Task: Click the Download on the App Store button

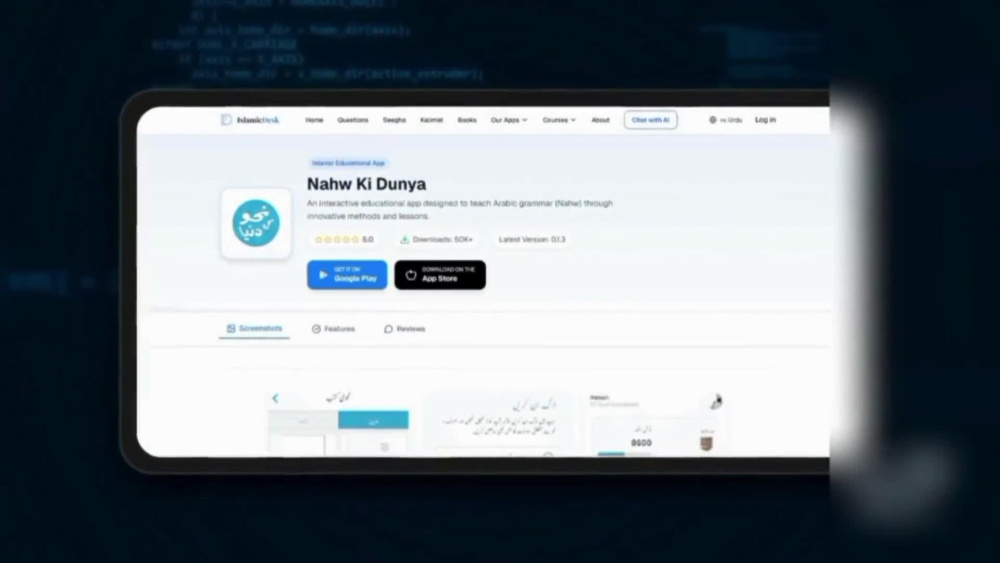Action: [440, 275]
